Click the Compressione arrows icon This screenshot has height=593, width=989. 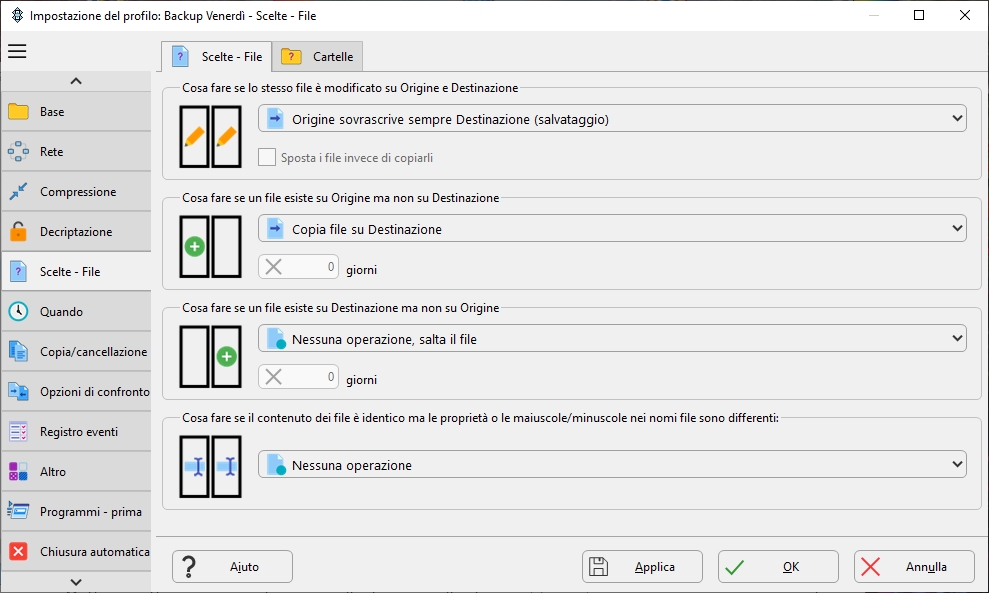tap(18, 192)
